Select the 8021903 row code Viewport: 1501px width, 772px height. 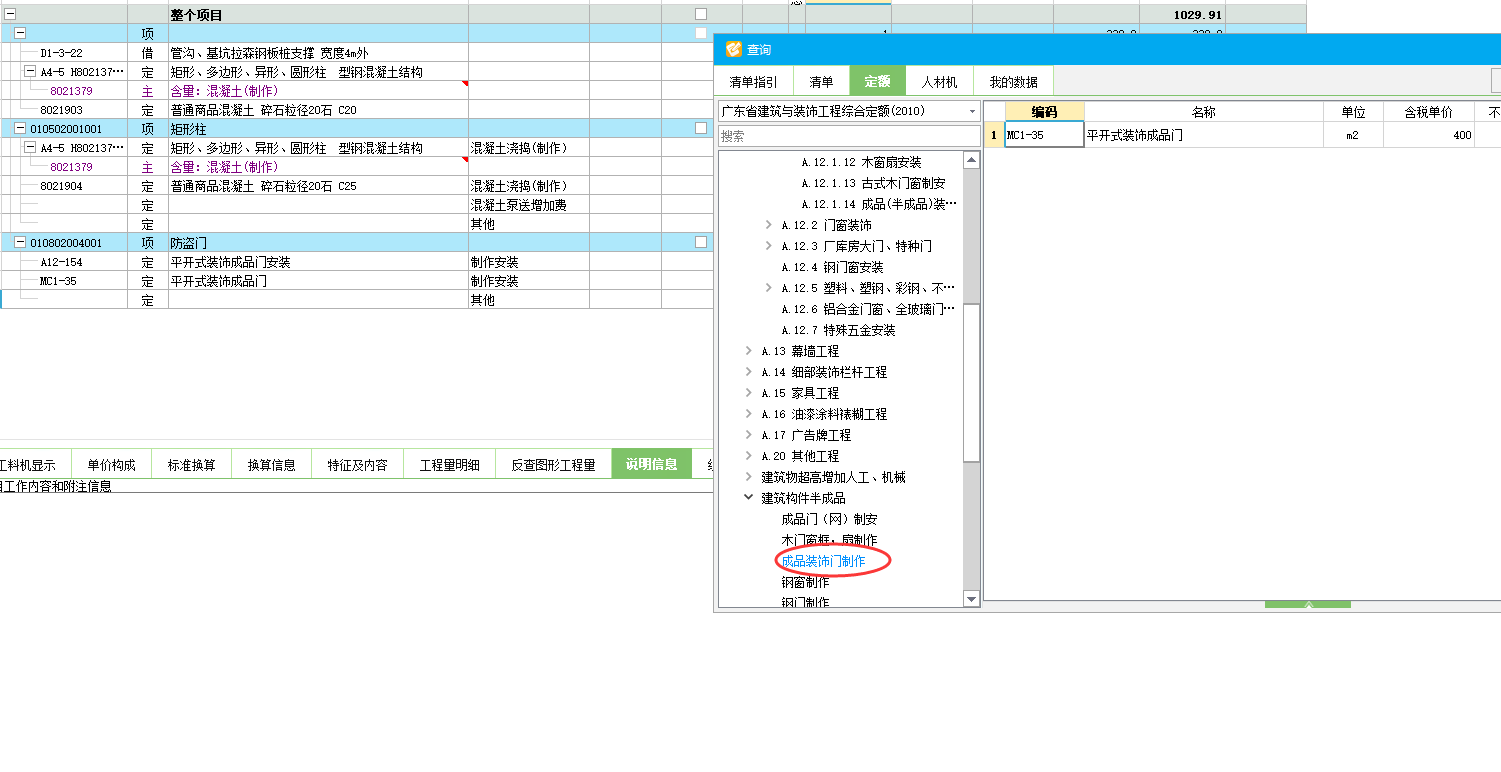point(61,110)
